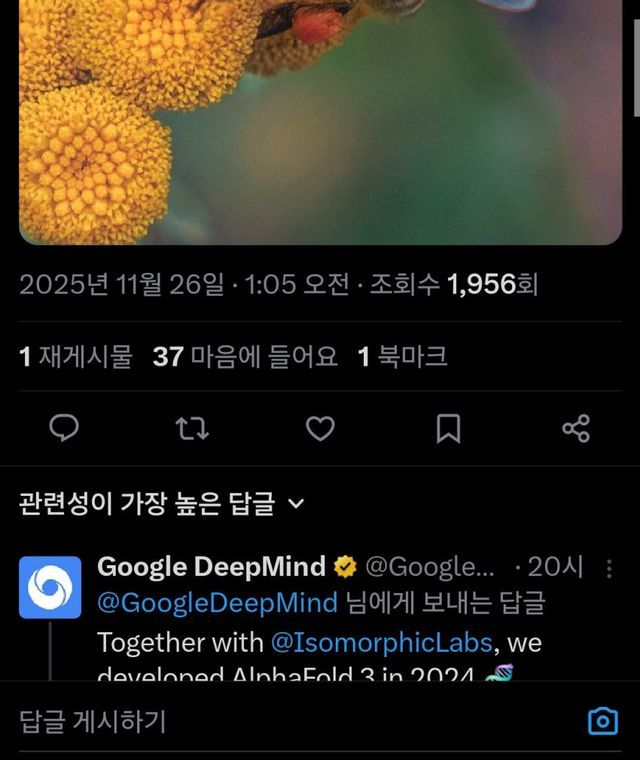Viewport: 640px width, 760px height.
Task: Open the bee on flower photo
Action: click(320, 120)
